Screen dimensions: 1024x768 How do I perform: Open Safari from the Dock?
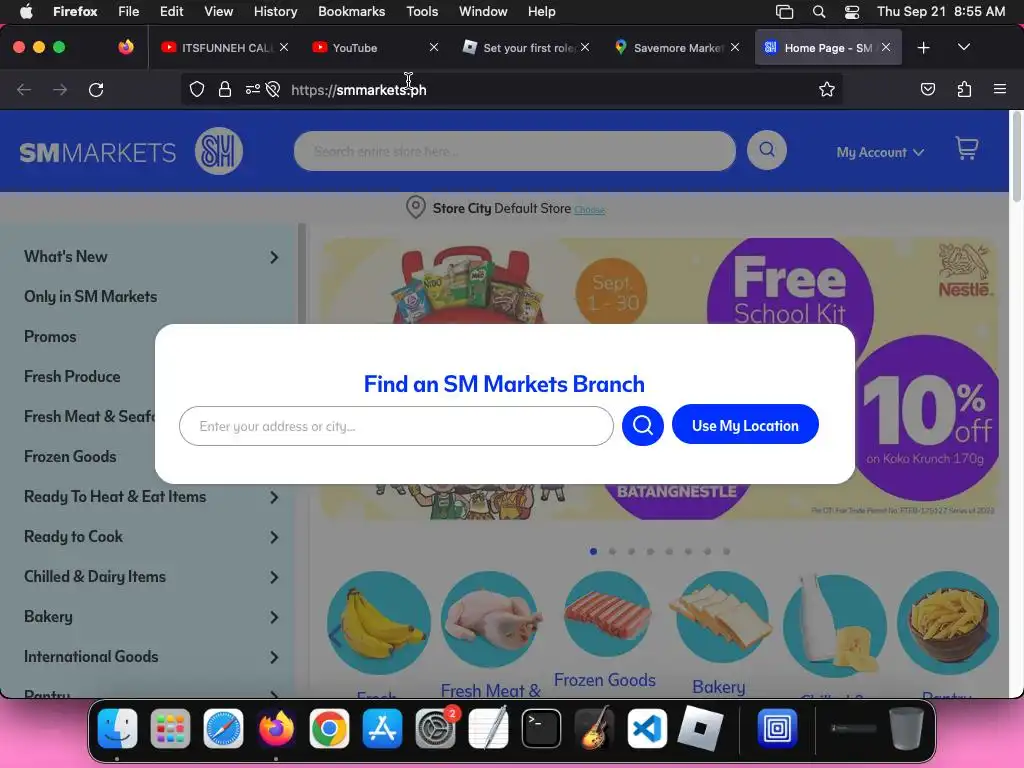pyautogui.click(x=223, y=728)
